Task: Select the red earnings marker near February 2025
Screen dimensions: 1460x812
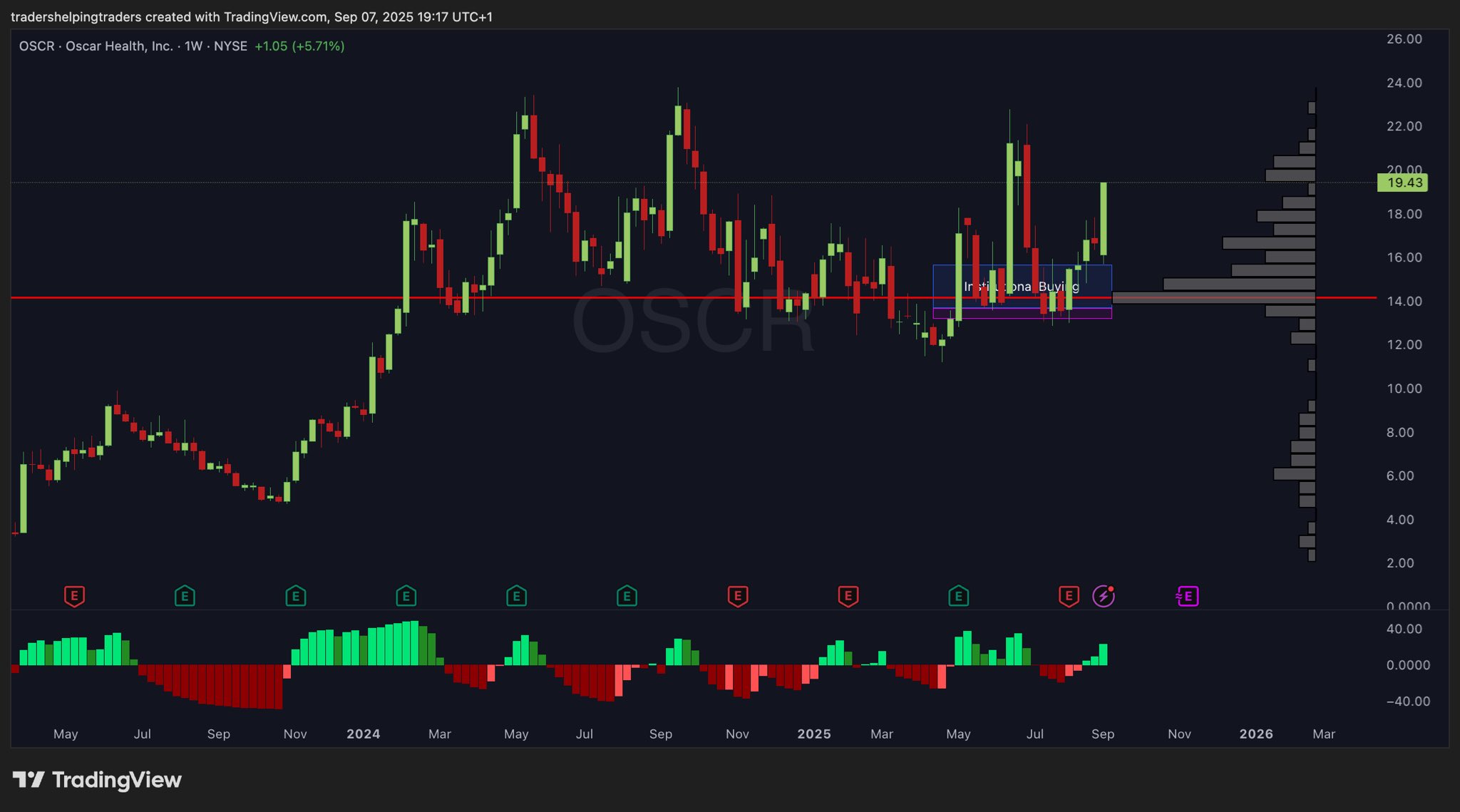Action: coord(848,596)
